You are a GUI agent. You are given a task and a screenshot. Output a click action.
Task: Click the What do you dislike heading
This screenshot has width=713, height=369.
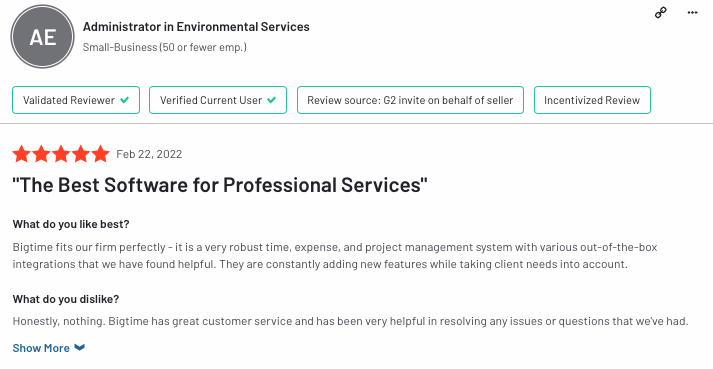66,299
